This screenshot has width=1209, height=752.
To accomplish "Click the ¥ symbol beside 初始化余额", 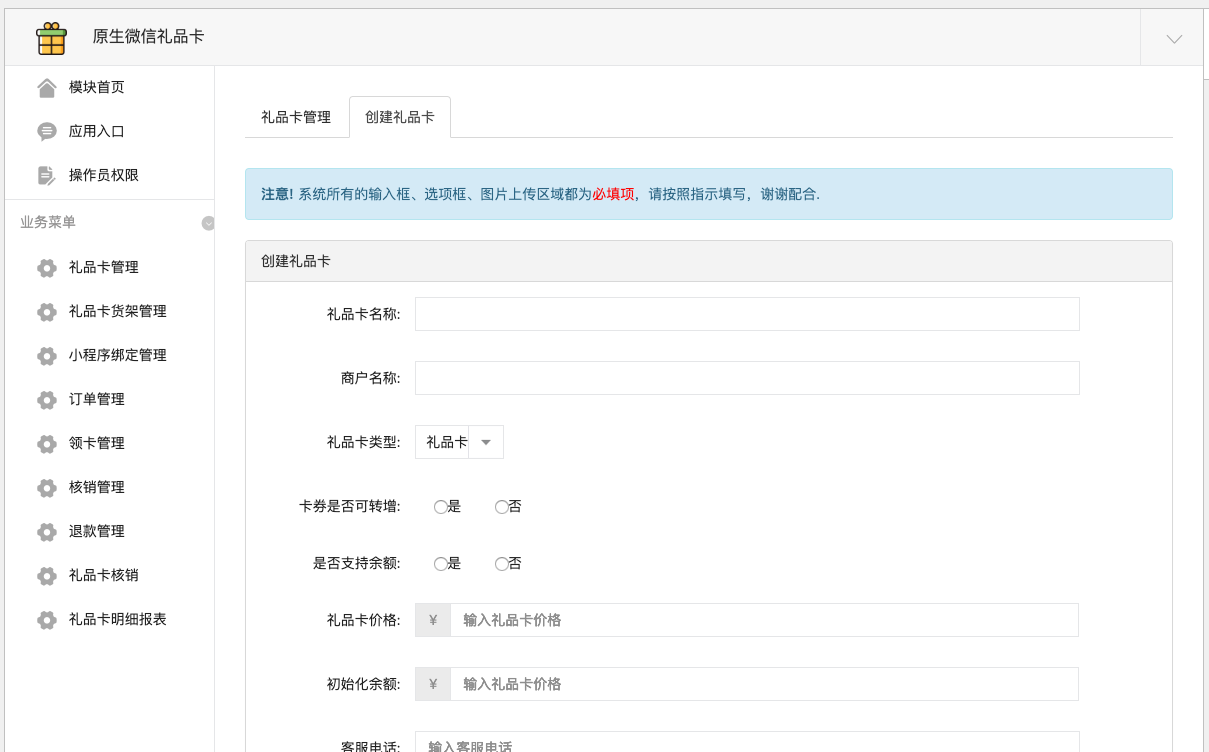I will pyautogui.click(x=433, y=684).
